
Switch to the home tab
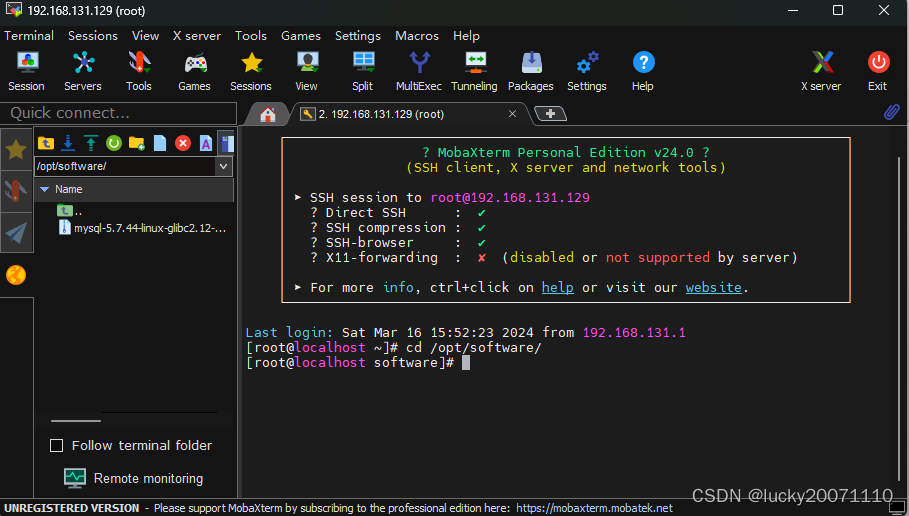[267, 114]
